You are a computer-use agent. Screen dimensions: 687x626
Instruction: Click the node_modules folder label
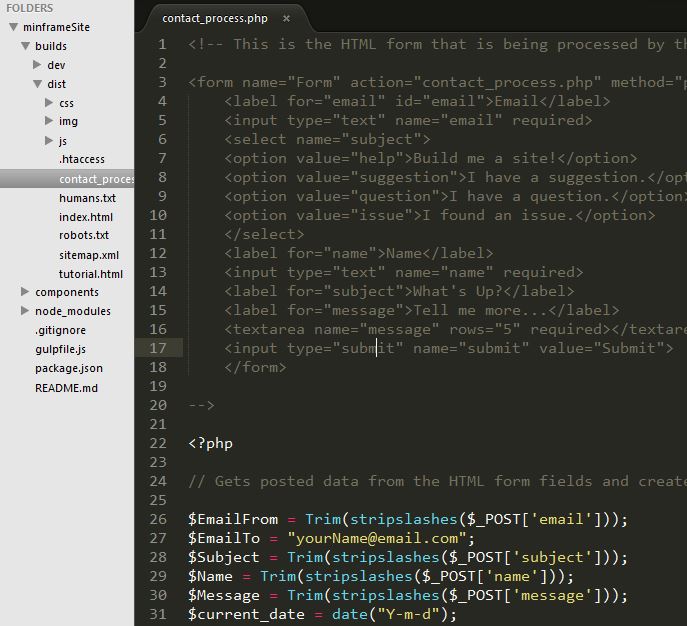[x=73, y=311]
